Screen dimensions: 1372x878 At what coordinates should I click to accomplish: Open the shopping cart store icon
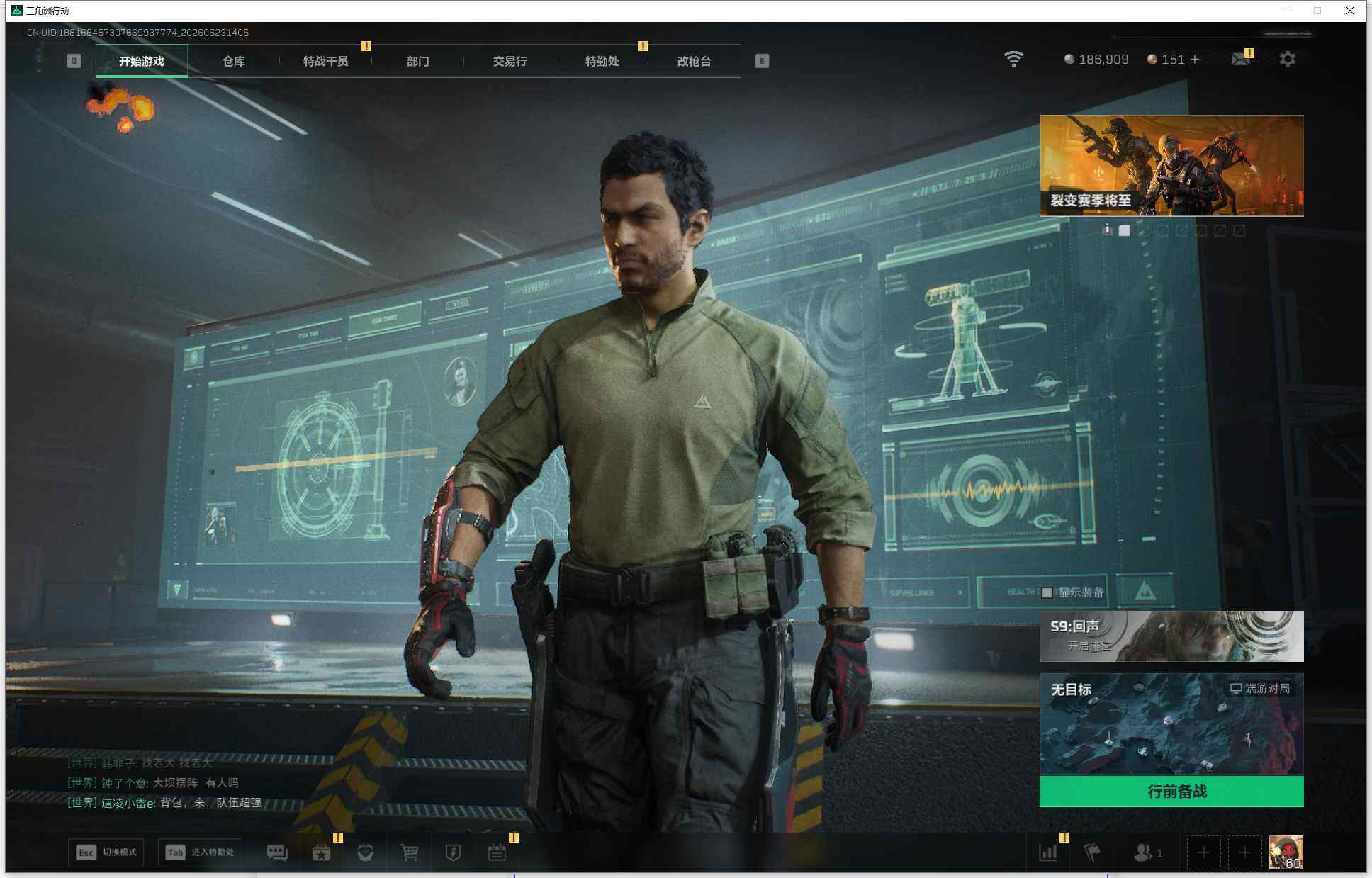click(409, 852)
